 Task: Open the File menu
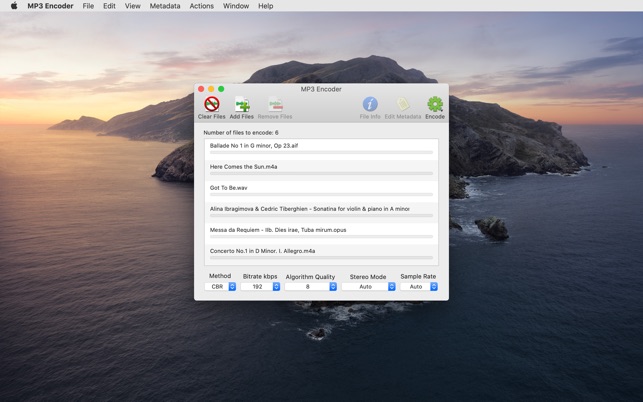coord(88,6)
